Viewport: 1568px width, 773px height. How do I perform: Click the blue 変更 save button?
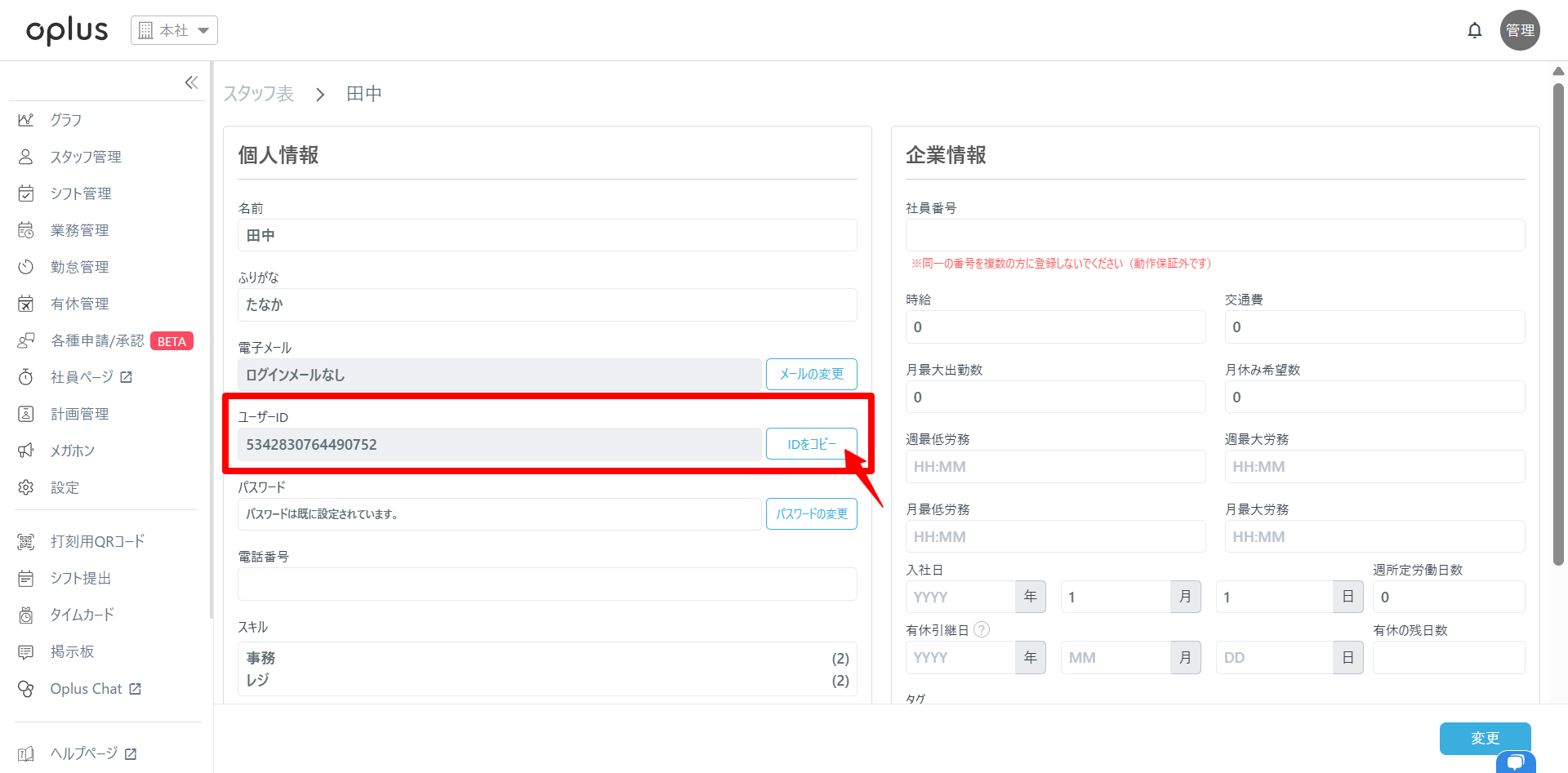[1484, 738]
